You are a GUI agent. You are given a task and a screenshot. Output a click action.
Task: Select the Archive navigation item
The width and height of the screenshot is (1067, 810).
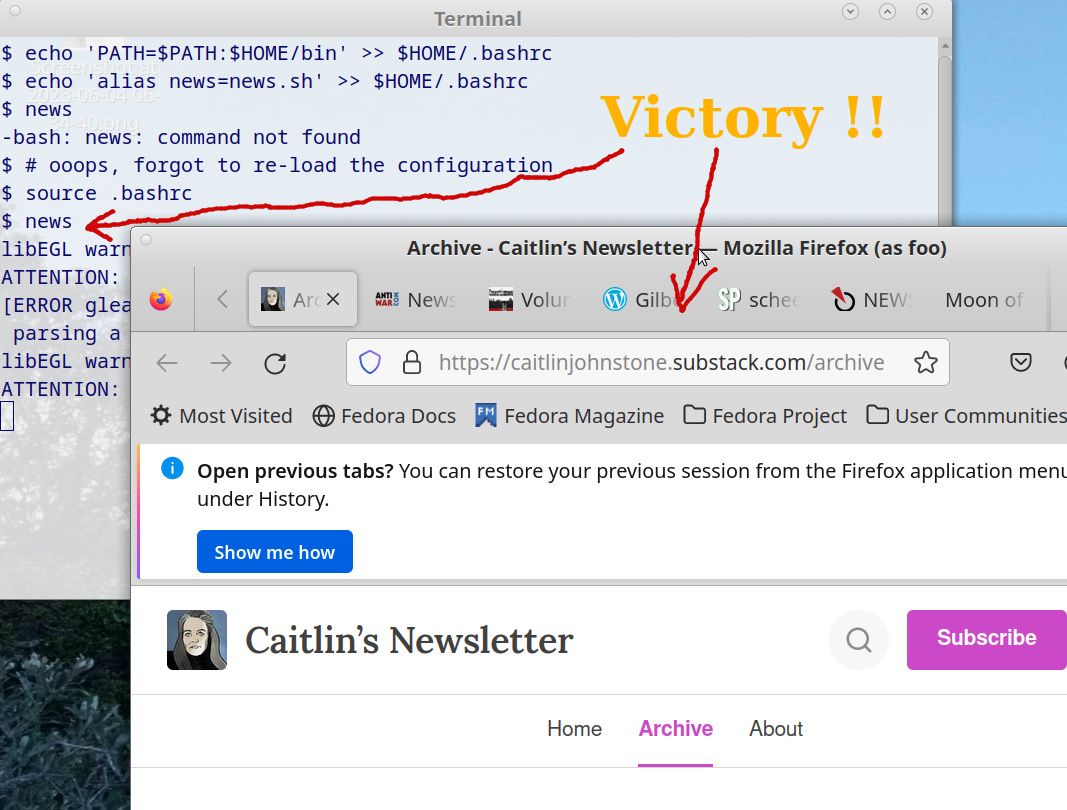(x=676, y=729)
